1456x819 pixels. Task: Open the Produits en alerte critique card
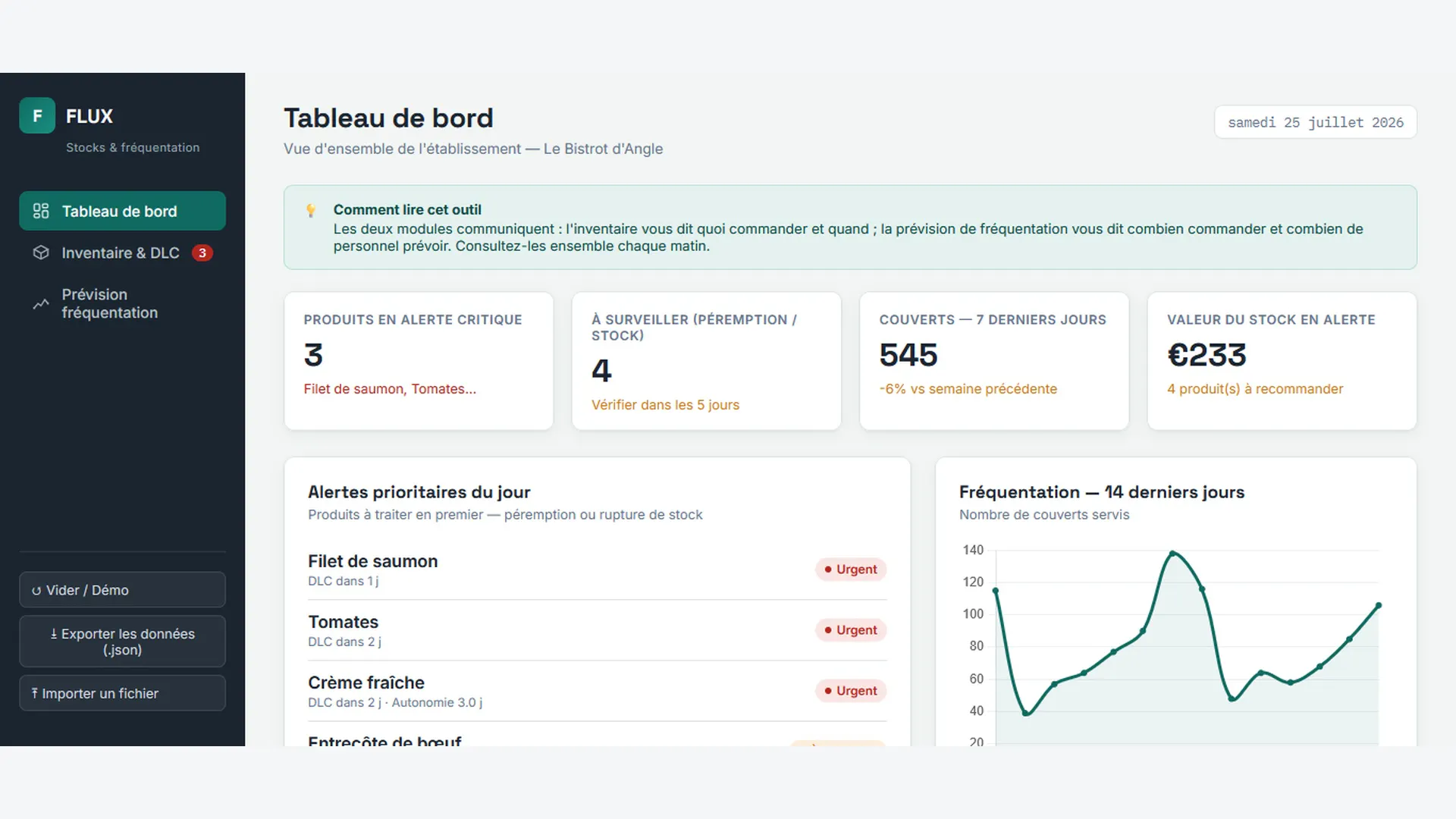click(x=419, y=361)
